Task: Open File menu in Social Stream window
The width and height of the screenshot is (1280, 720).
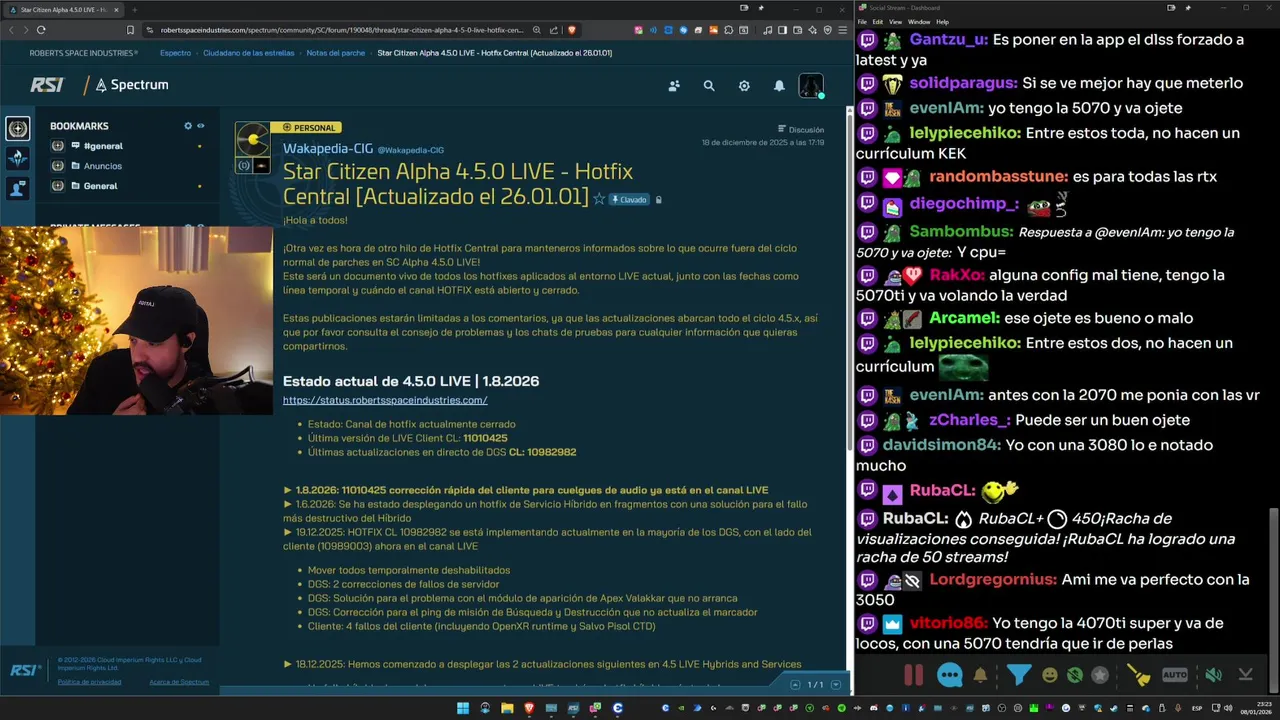Action: coord(862,21)
